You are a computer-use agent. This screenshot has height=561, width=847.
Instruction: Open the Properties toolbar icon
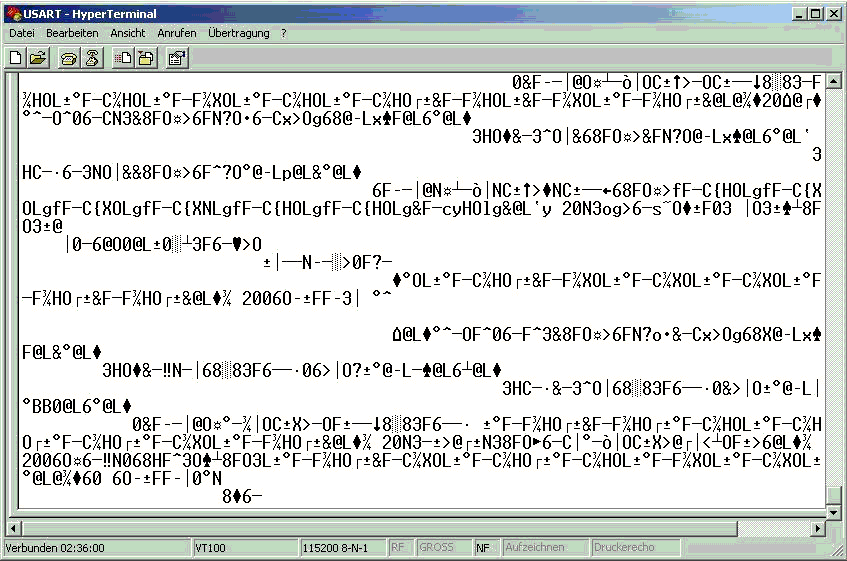pyautogui.click(x=177, y=58)
